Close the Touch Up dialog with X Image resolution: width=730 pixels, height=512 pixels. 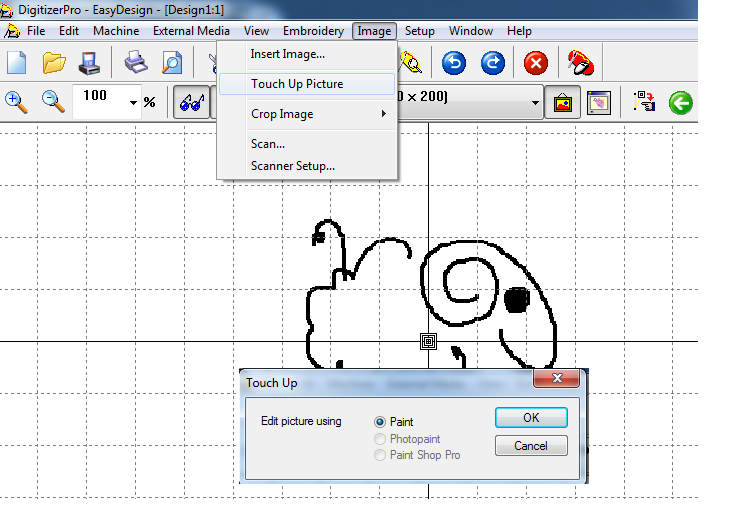click(556, 378)
